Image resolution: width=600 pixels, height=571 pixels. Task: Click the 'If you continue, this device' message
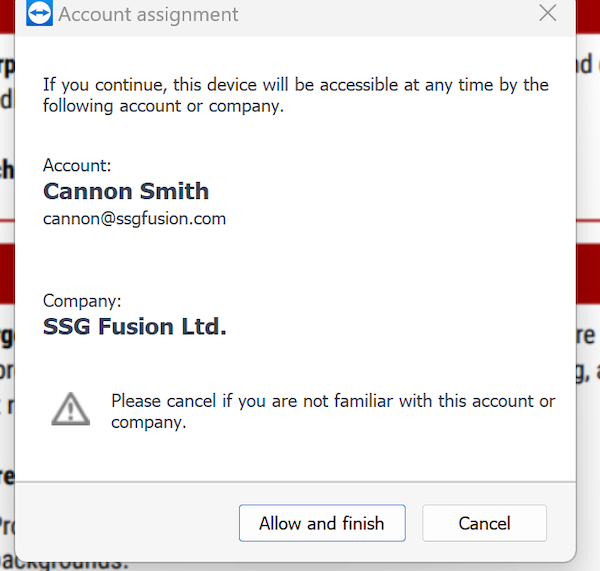(296, 95)
